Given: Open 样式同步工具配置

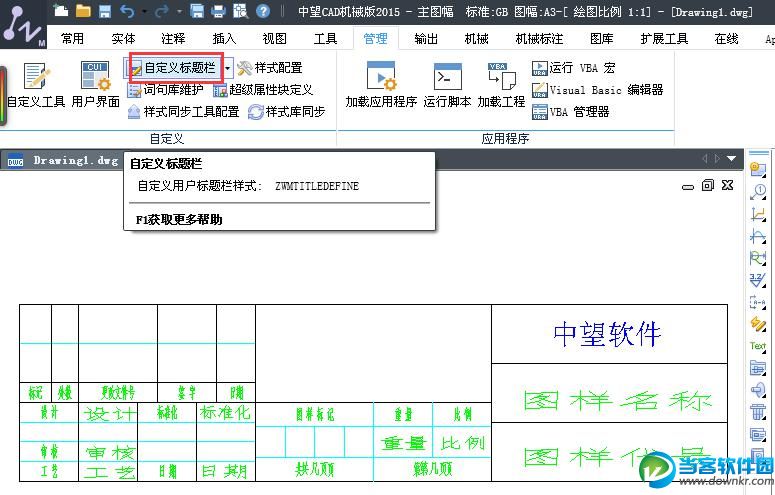Looking at the screenshot, I should tap(183, 112).
